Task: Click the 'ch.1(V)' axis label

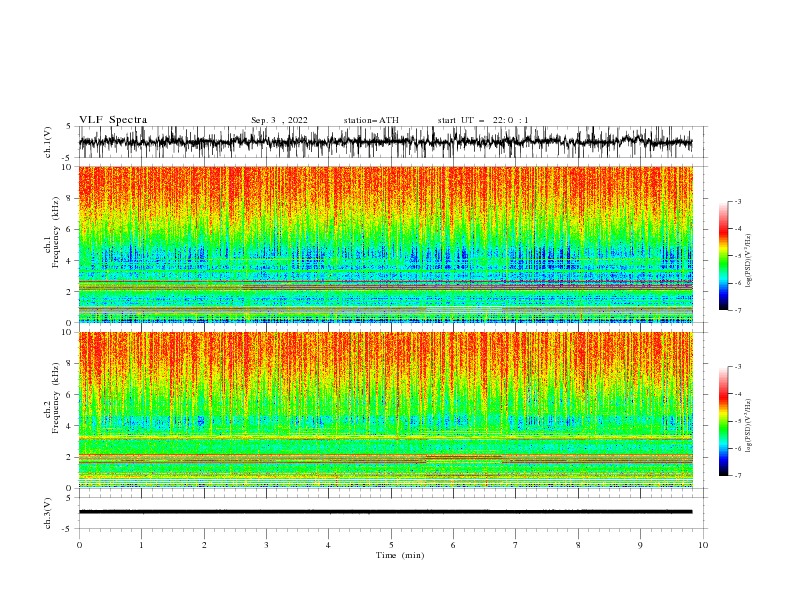Action: point(48,142)
